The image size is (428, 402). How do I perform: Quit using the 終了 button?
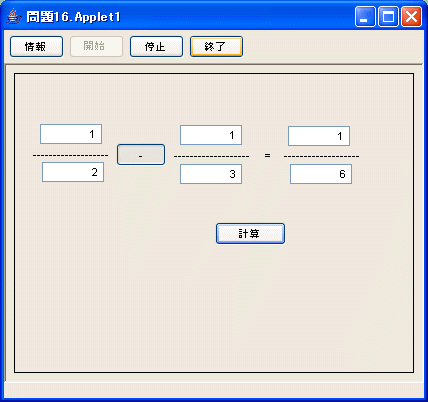[216, 47]
